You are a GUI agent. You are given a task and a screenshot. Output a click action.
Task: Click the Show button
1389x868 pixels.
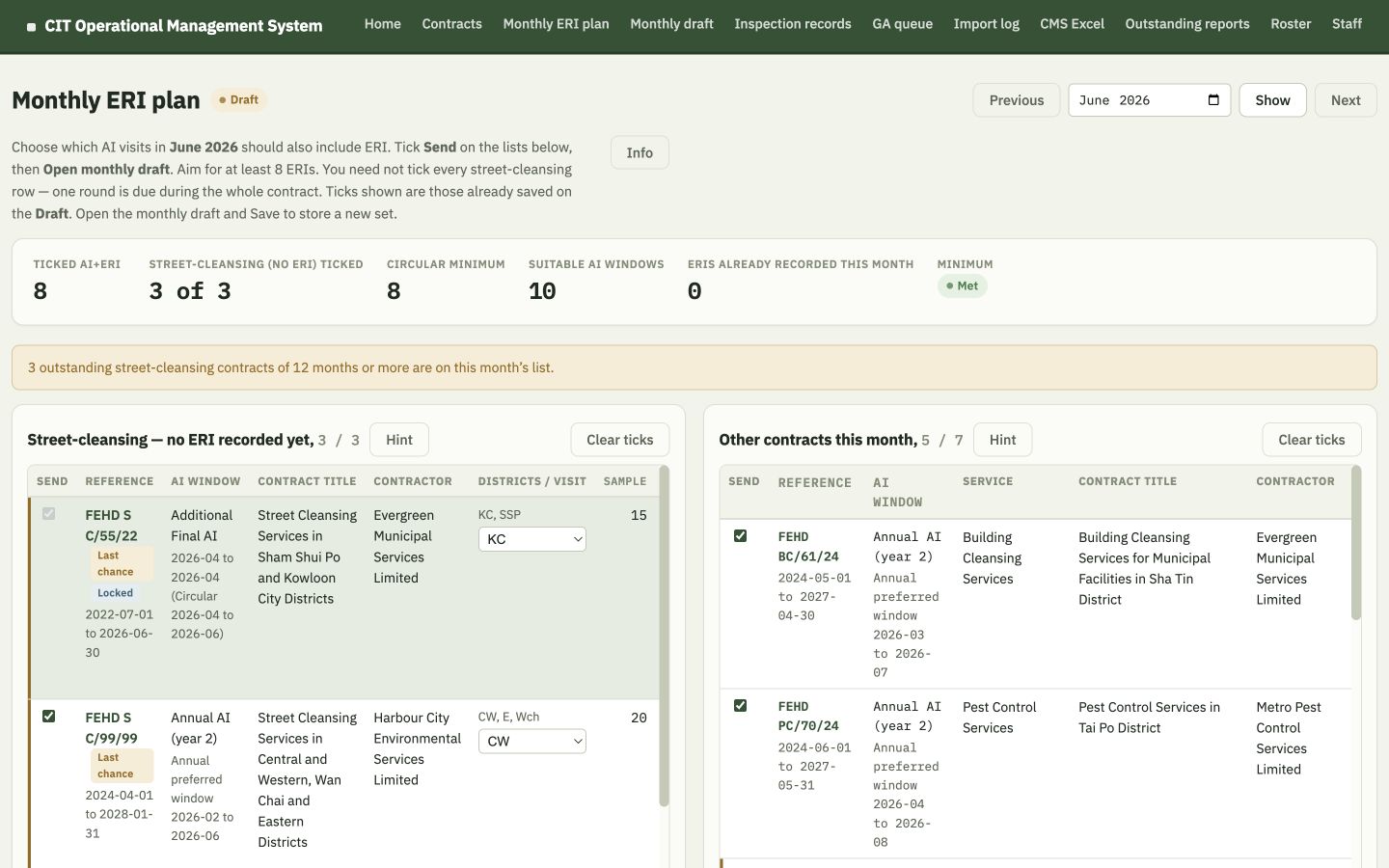click(x=1272, y=100)
